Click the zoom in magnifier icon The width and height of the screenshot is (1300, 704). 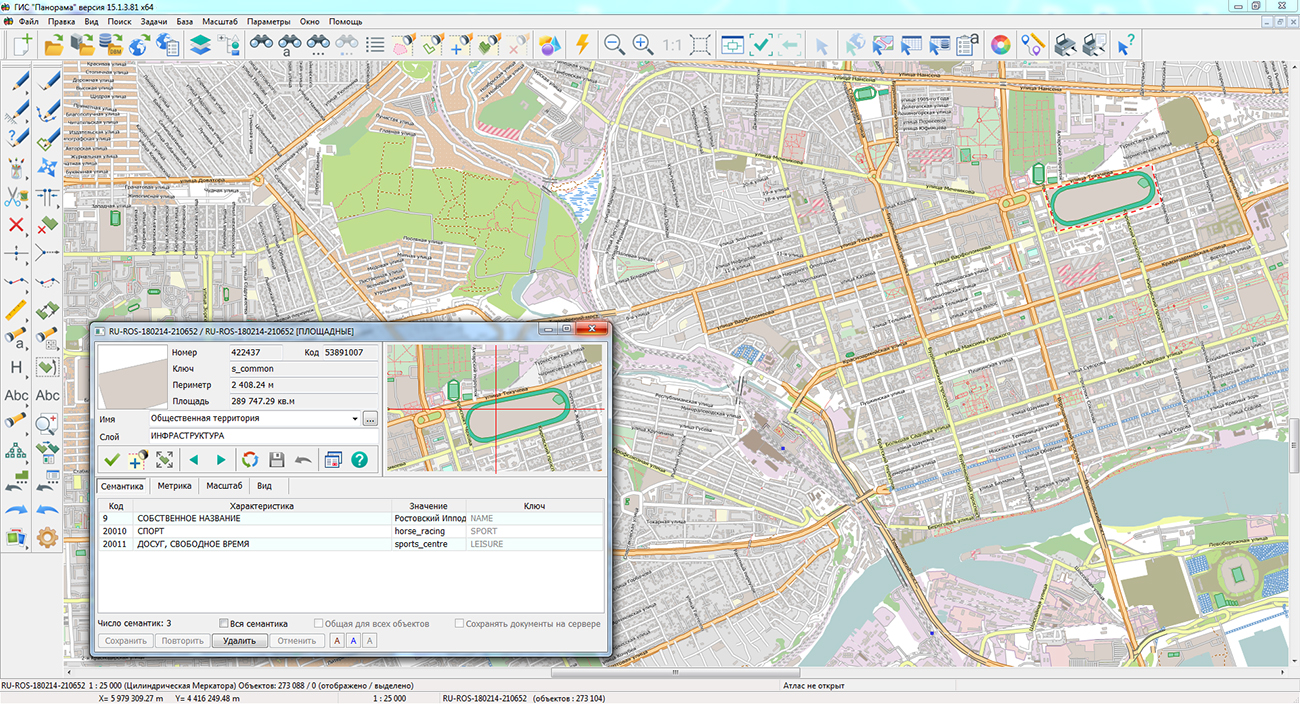click(643, 44)
